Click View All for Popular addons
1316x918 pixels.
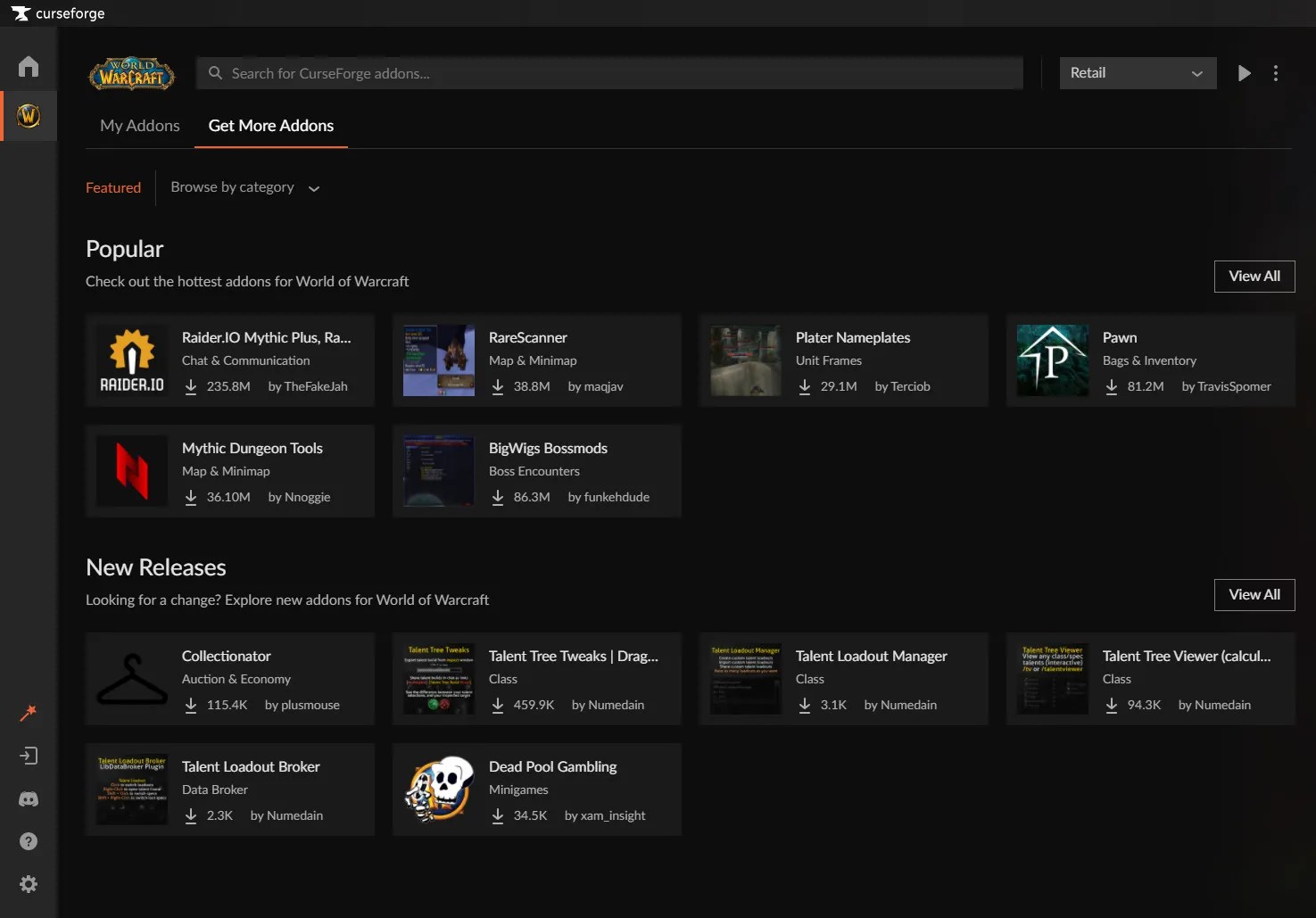point(1254,276)
